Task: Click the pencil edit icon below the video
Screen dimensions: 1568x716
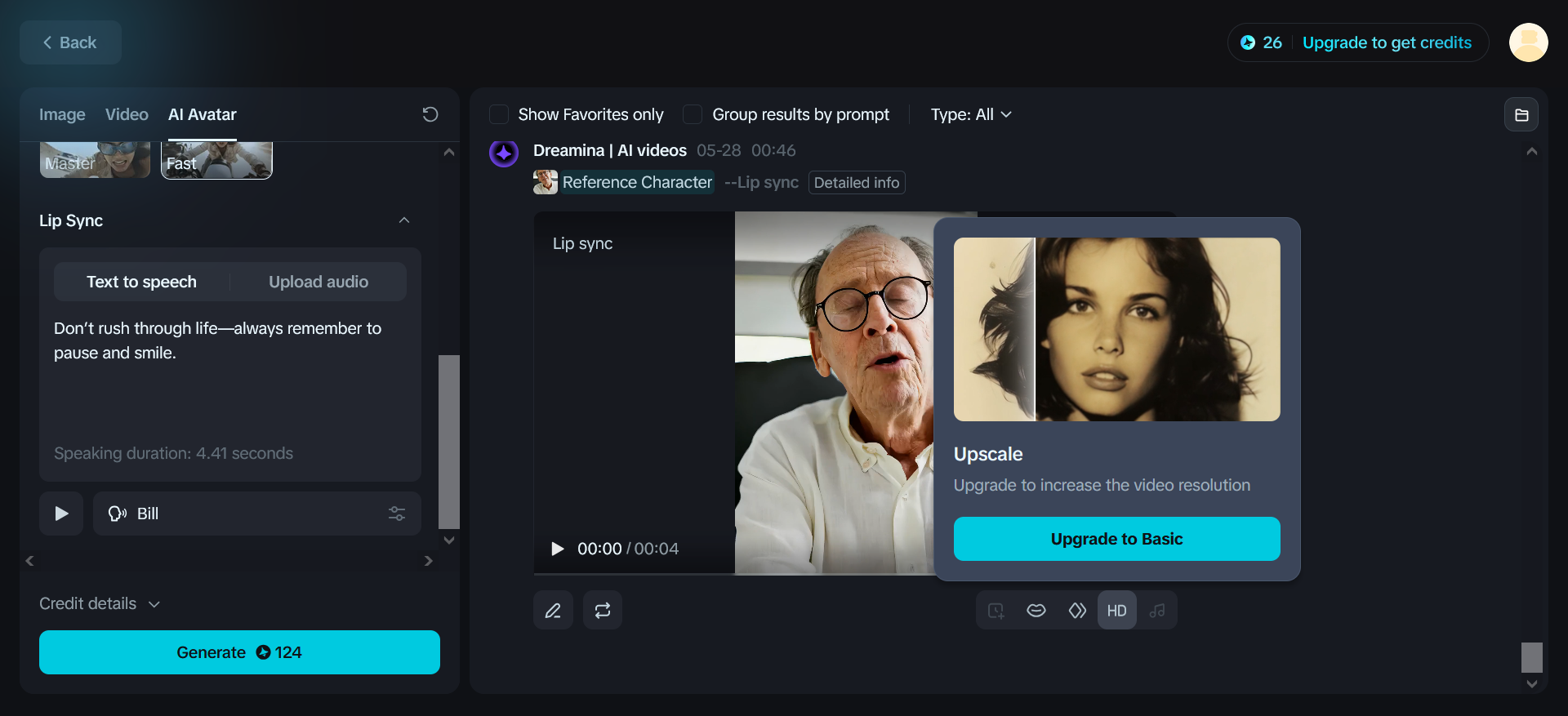Action: tap(553, 611)
